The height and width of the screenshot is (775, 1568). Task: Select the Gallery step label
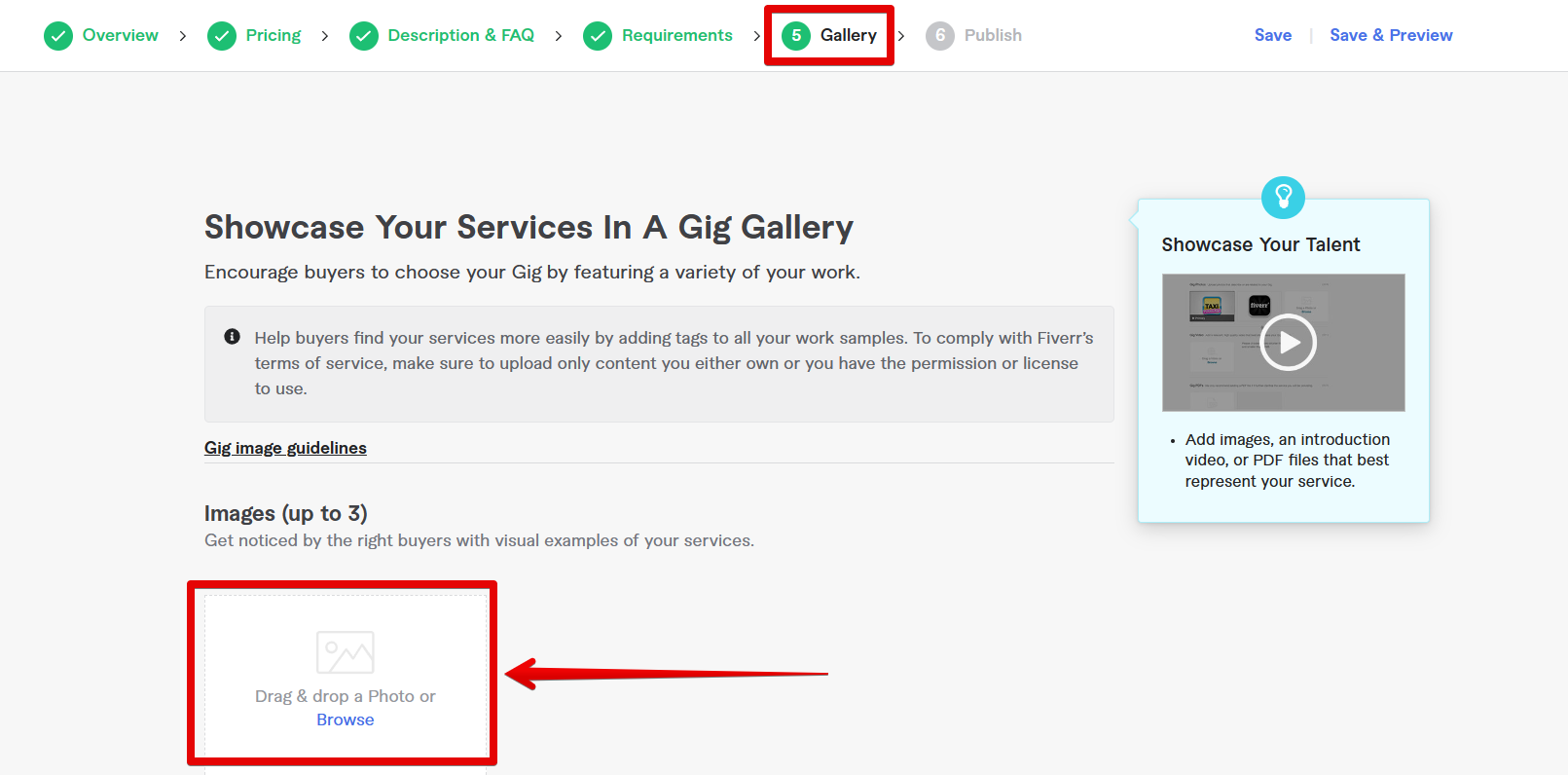(x=849, y=35)
